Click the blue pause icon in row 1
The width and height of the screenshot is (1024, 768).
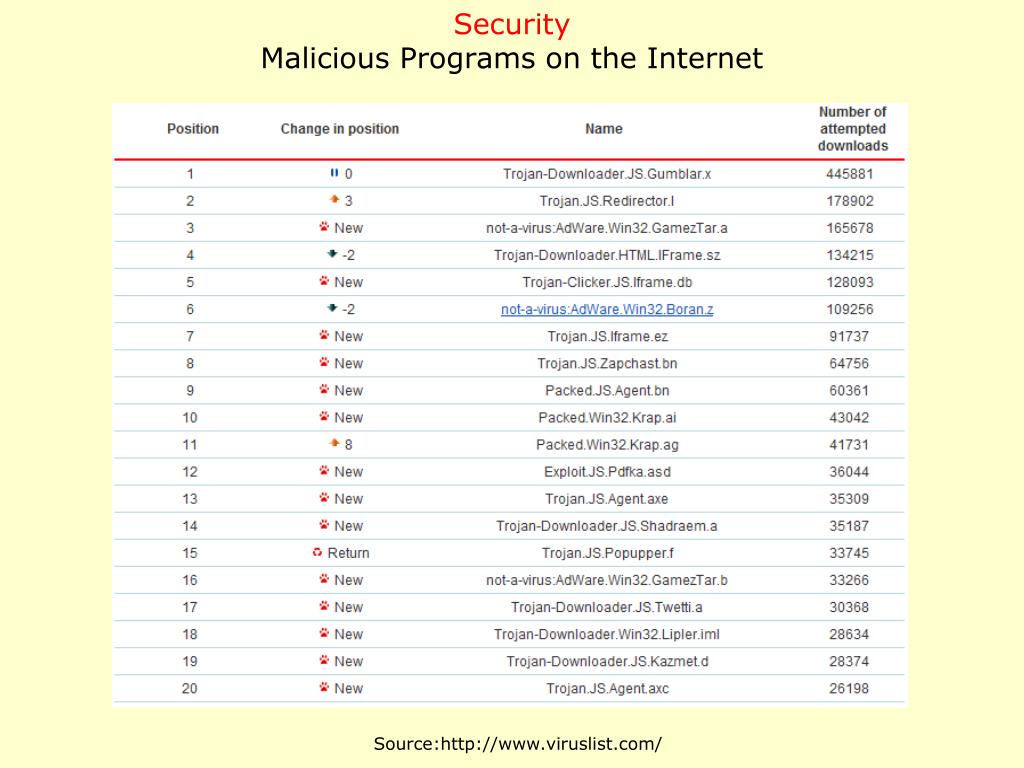[x=334, y=173]
